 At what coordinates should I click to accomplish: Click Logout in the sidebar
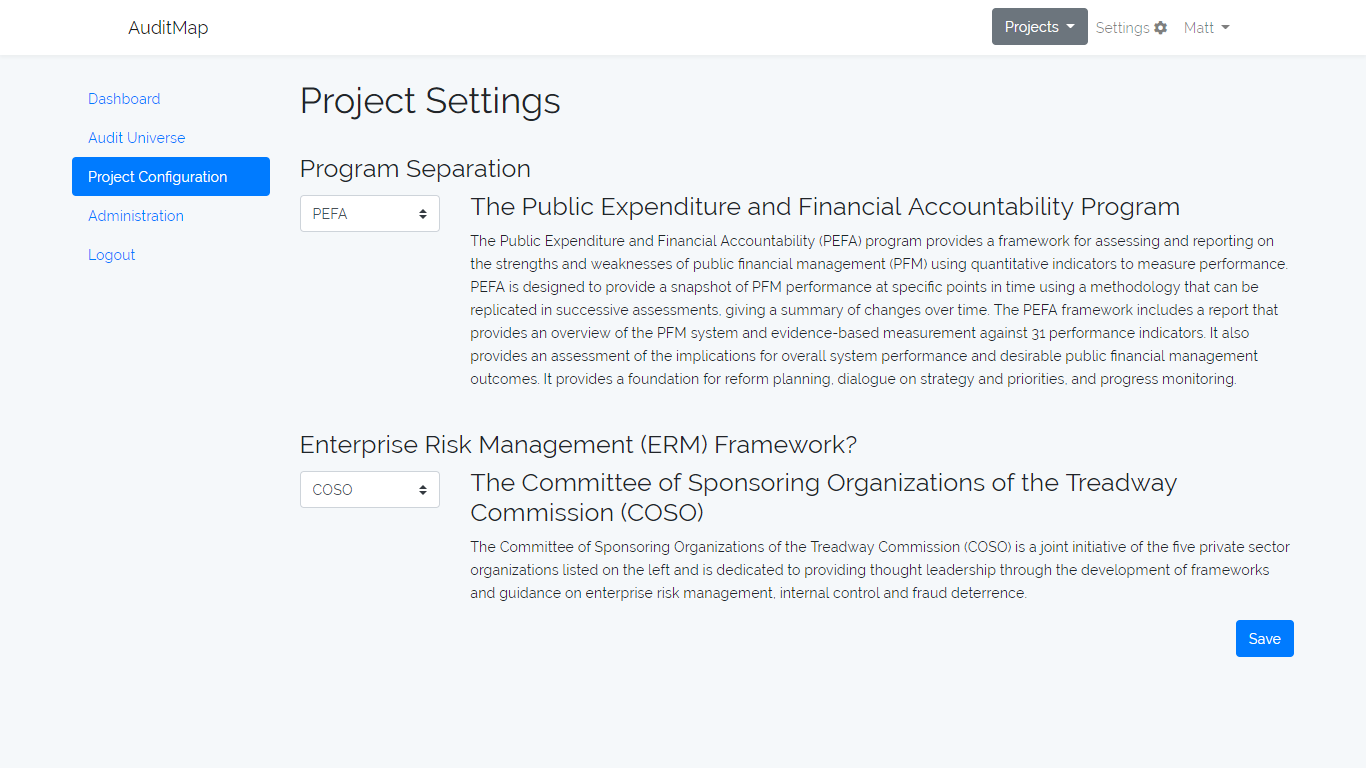tap(112, 255)
